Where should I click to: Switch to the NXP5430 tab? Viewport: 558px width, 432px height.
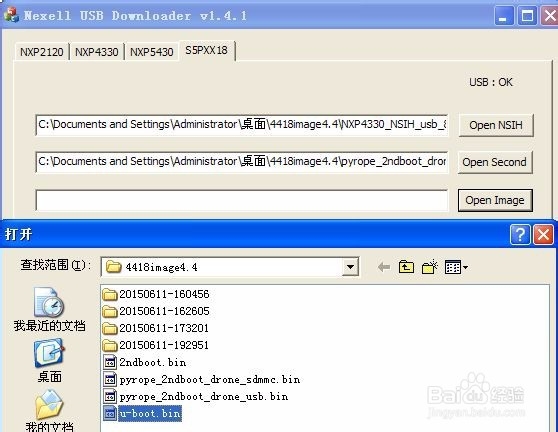click(152, 52)
